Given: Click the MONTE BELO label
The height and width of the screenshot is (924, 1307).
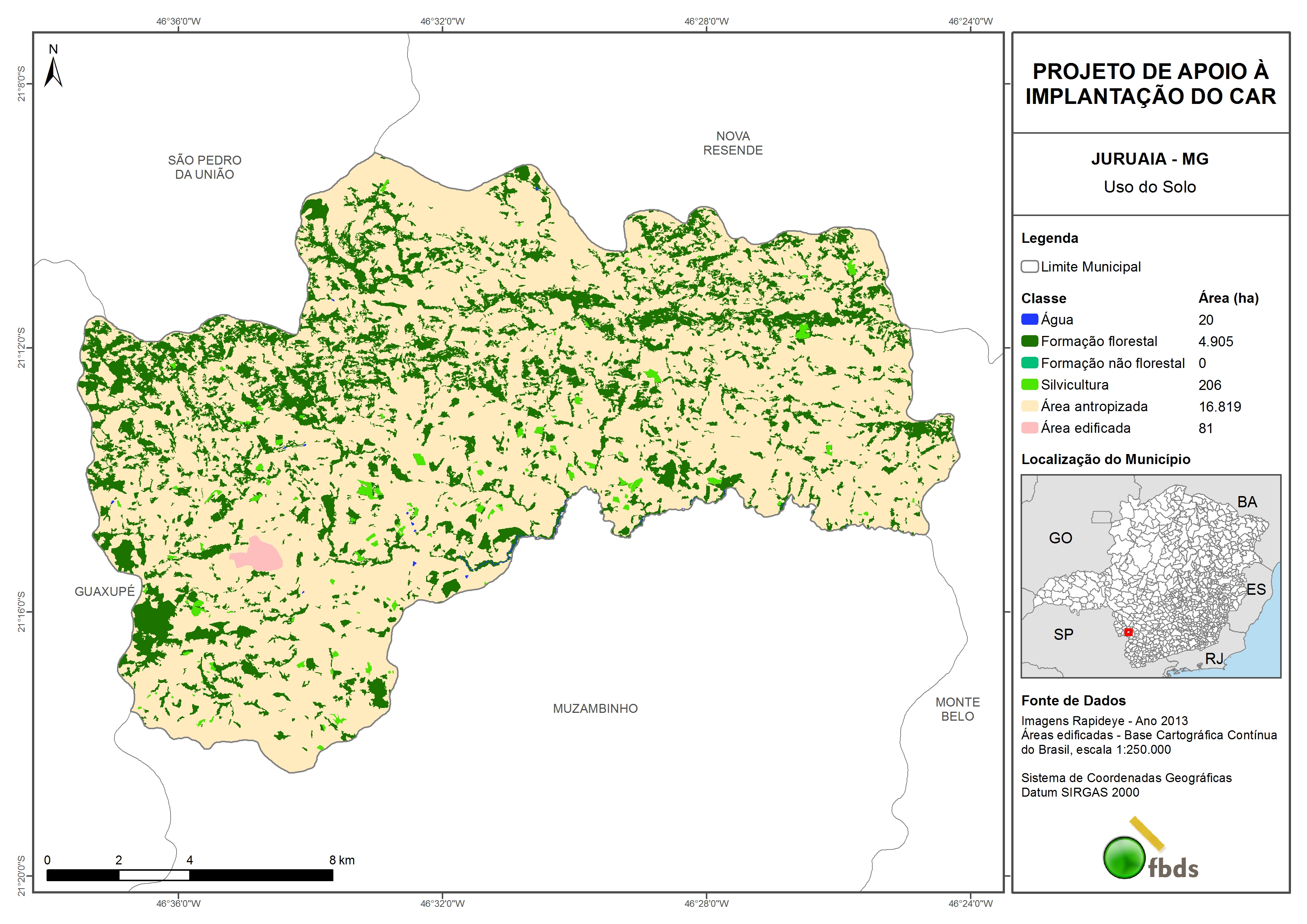Looking at the screenshot, I should tap(958, 709).
